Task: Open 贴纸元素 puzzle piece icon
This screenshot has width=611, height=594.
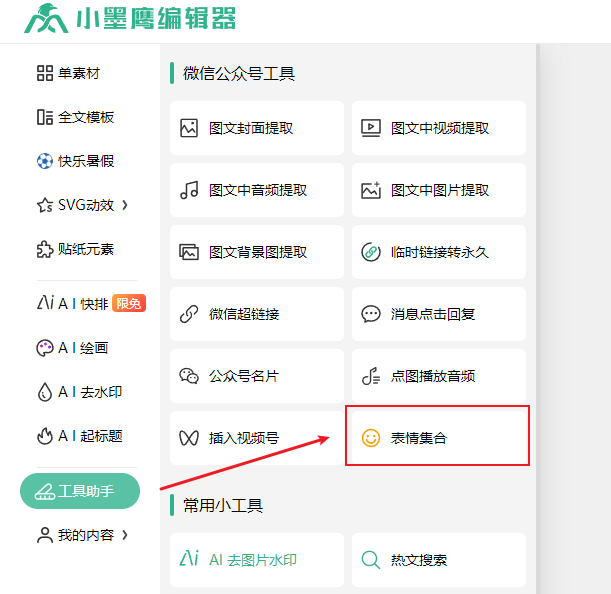Action: (x=45, y=249)
